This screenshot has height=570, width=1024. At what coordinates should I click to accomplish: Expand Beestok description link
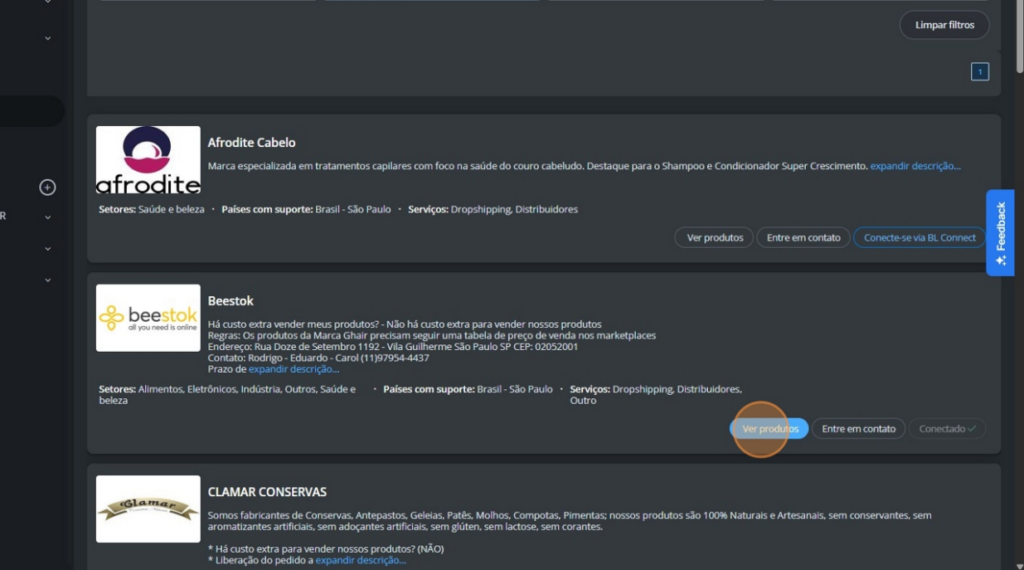[x=293, y=369]
